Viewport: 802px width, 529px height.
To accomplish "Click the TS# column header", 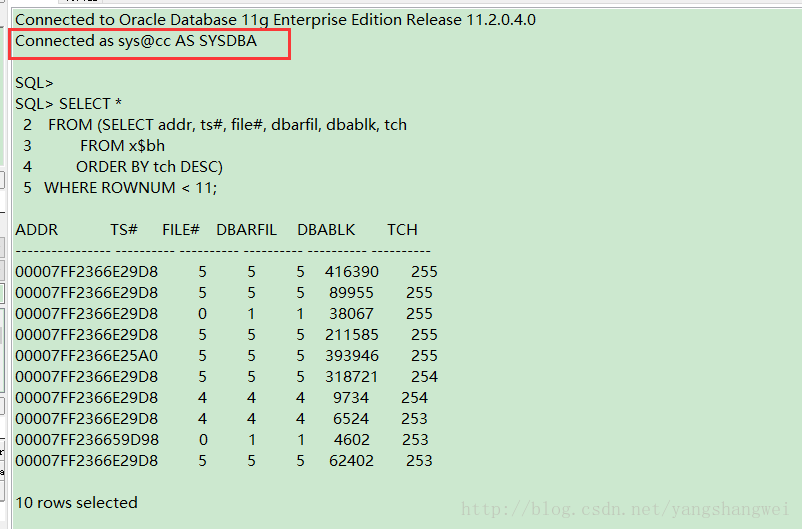I will coord(124,230).
